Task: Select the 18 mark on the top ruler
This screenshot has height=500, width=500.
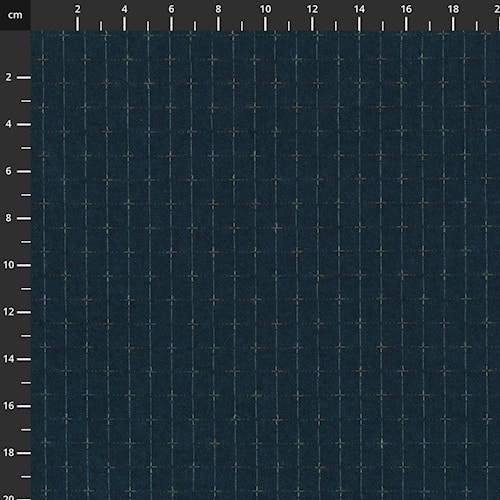Action: (453, 9)
